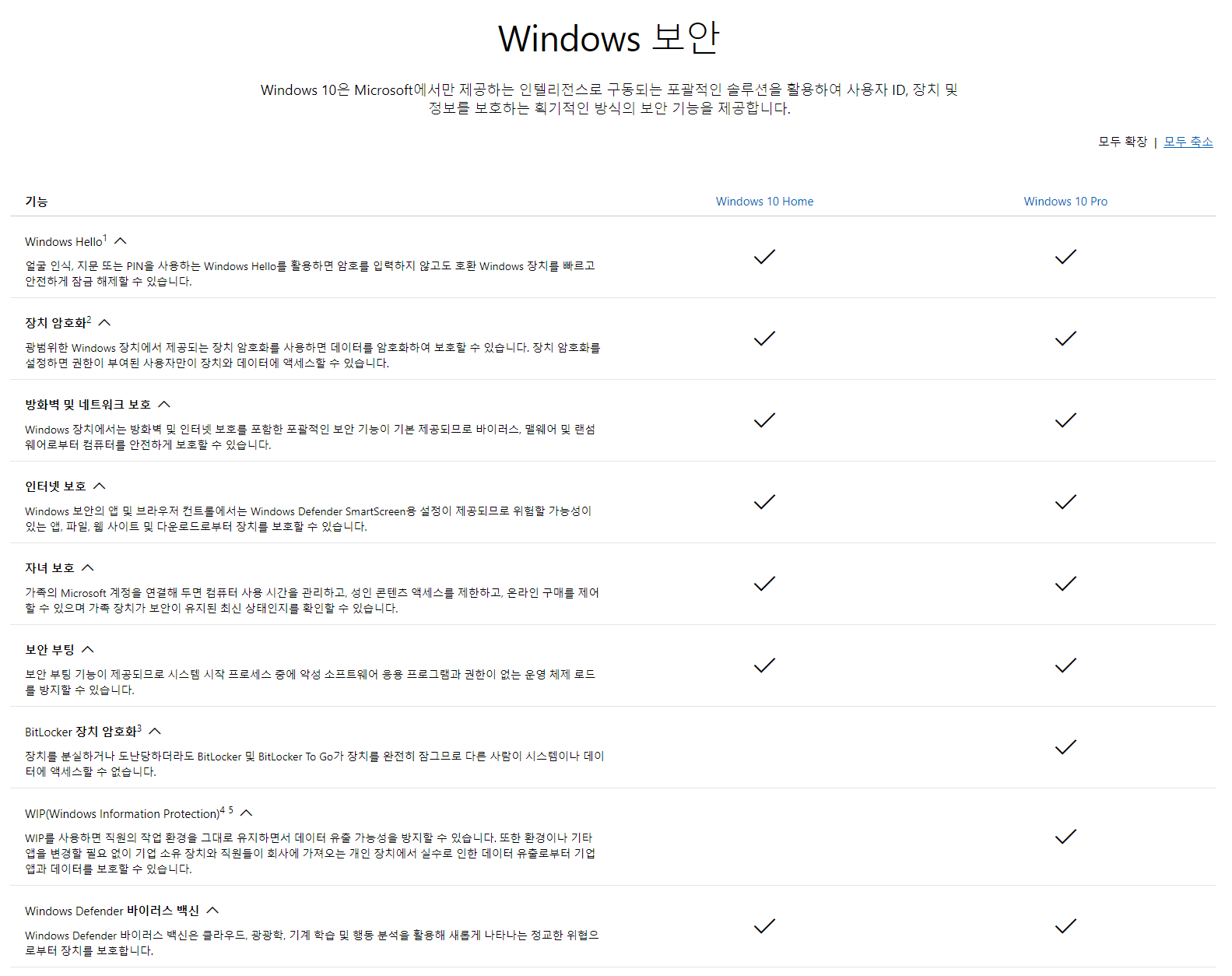Click the BitLocker checkmark under Pro

coord(1065,747)
